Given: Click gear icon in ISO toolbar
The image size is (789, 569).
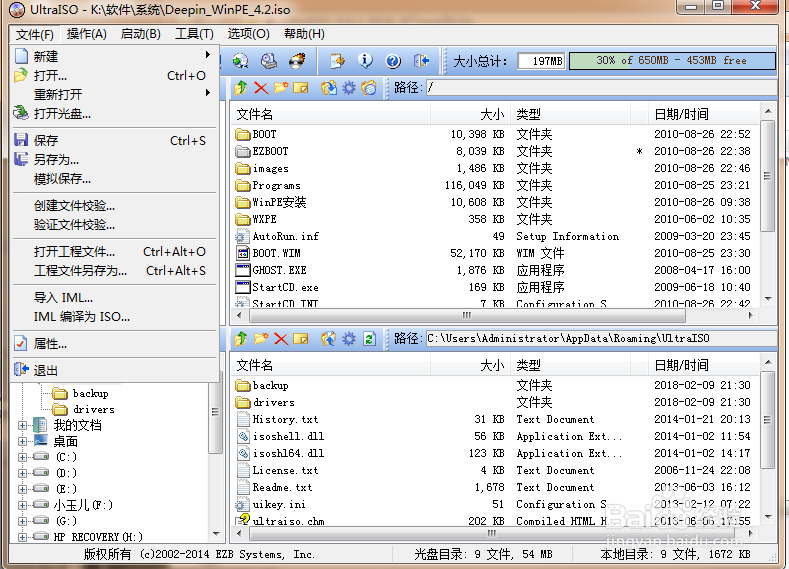Looking at the screenshot, I should pos(349,88).
